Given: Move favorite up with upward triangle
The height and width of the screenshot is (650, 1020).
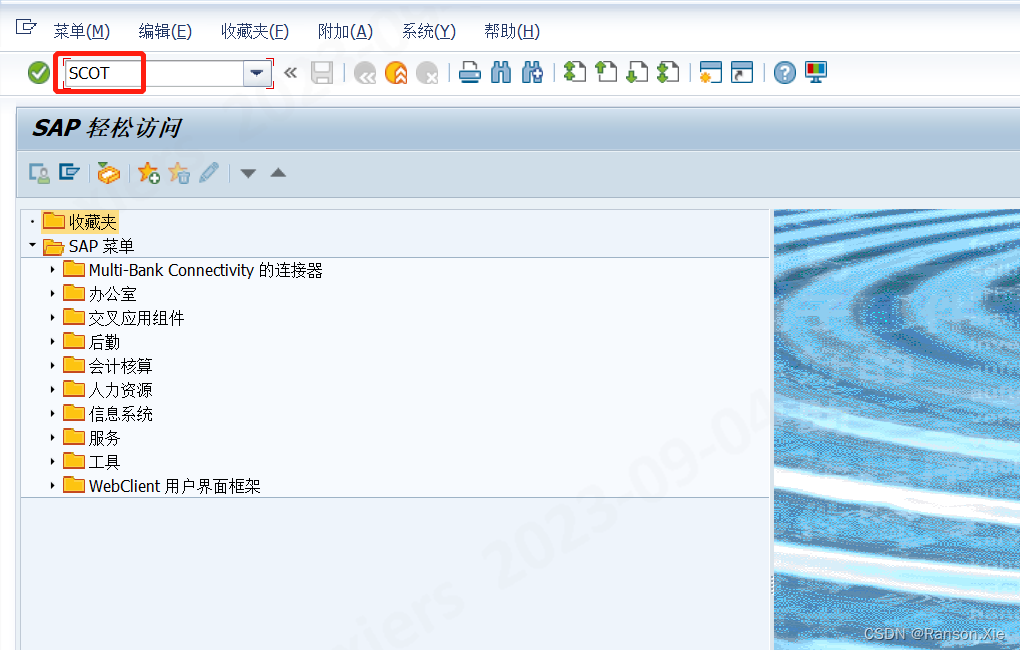Looking at the screenshot, I should [x=278, y=172].
